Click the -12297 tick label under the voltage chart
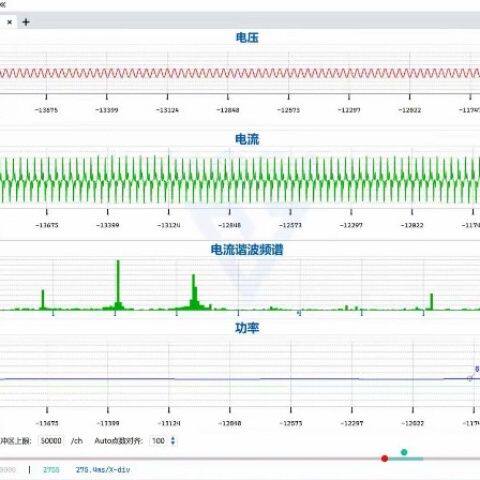480x480 pixels. point(349,110)
